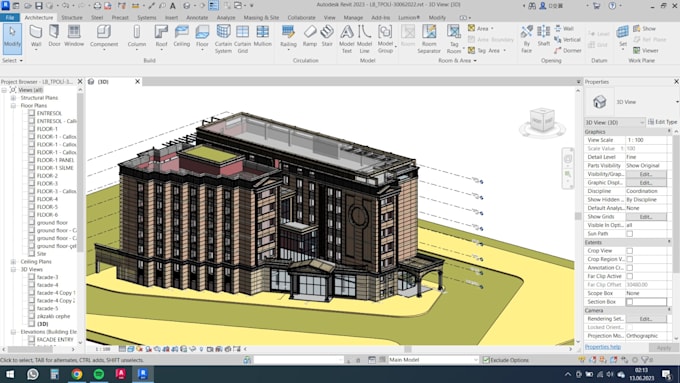Click Edit for Rendering Settings

646,319
